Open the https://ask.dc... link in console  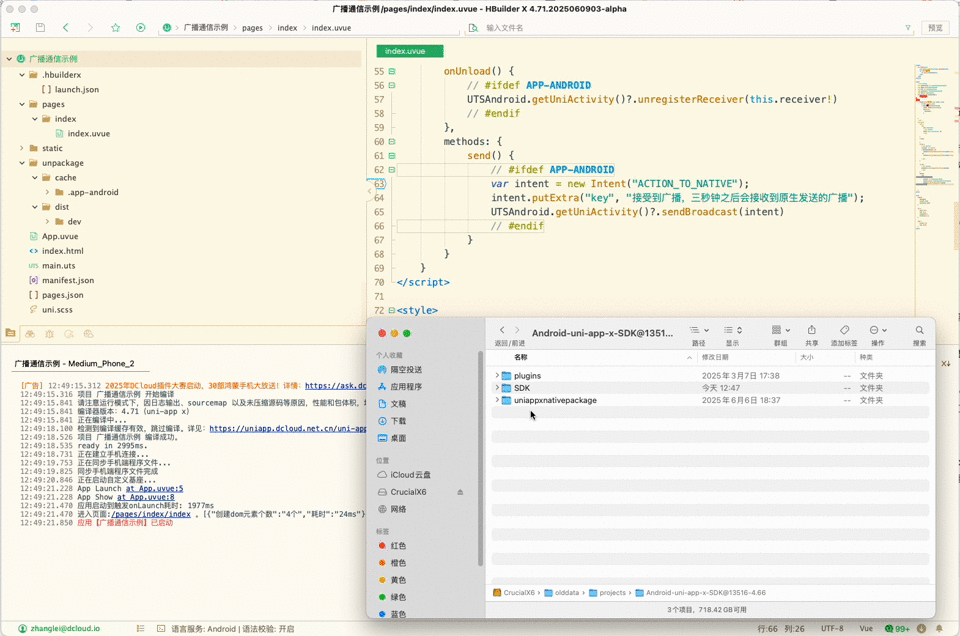coord(336,386)
